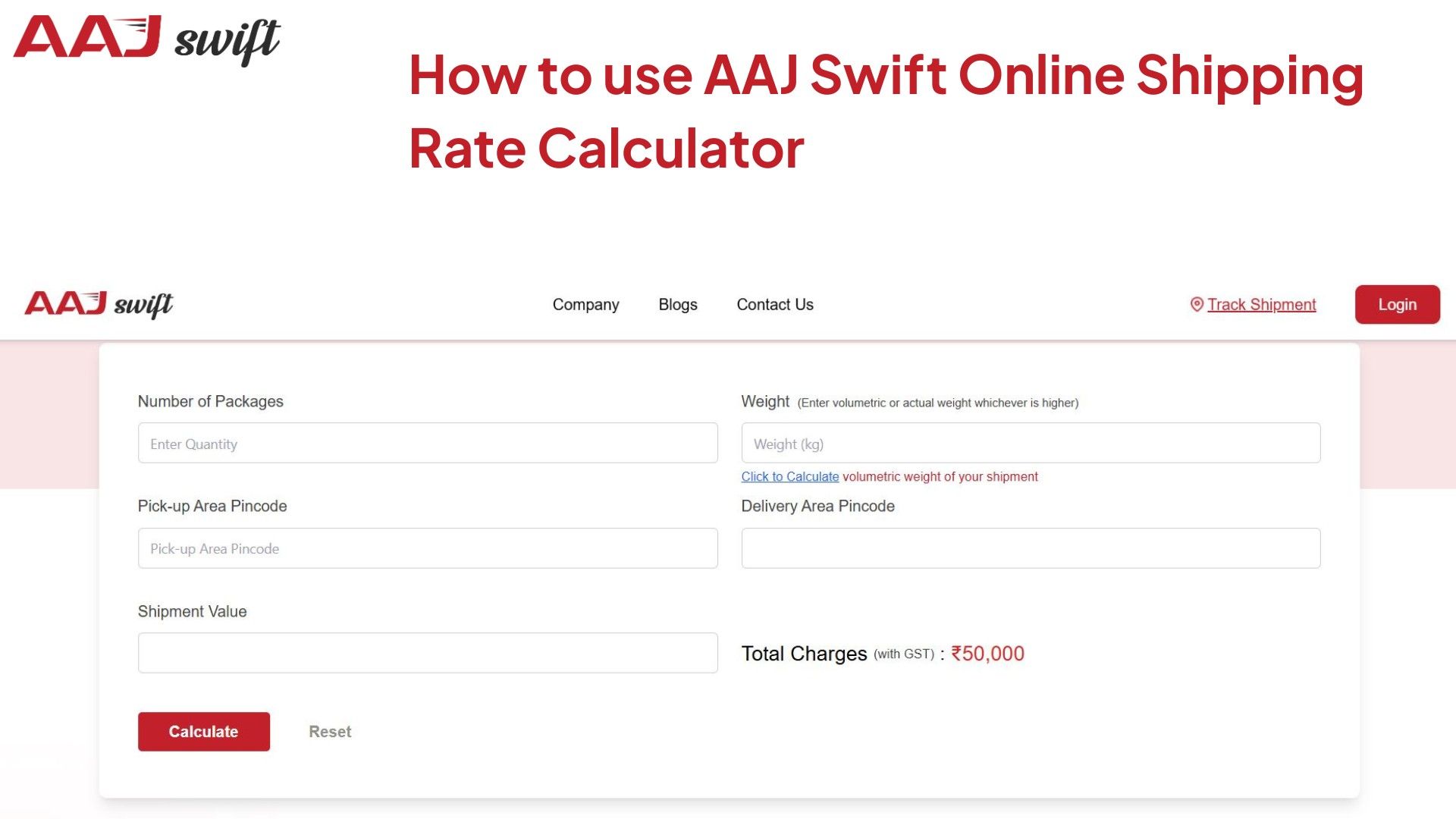Click the ₹50,000 total charges amount
The image size is (1456, 819).
click(x=987, y=654)
